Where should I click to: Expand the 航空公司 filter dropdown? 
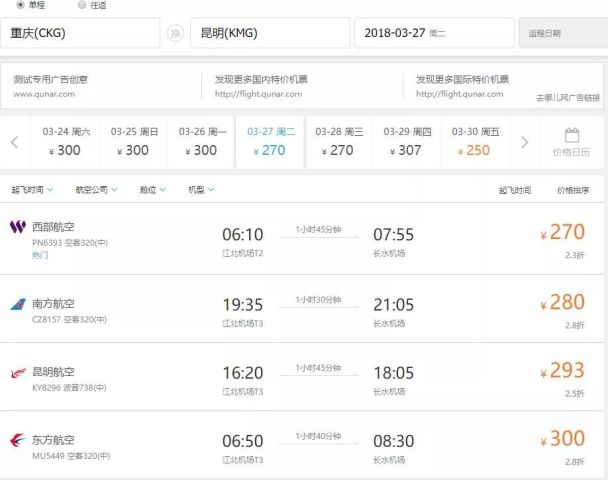[x=96, y=190]
